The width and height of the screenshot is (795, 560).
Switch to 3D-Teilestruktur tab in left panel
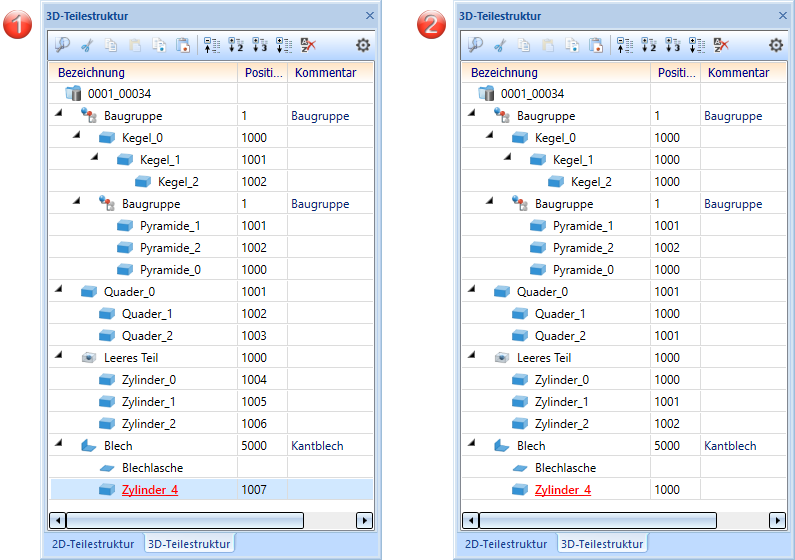tap(189, 544)
